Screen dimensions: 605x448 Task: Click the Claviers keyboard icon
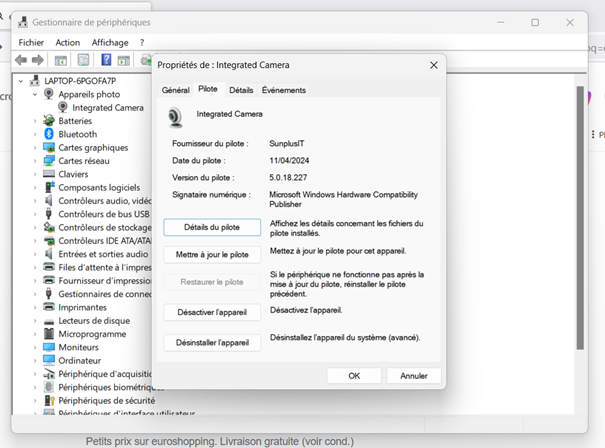click(x=48, y=174)
